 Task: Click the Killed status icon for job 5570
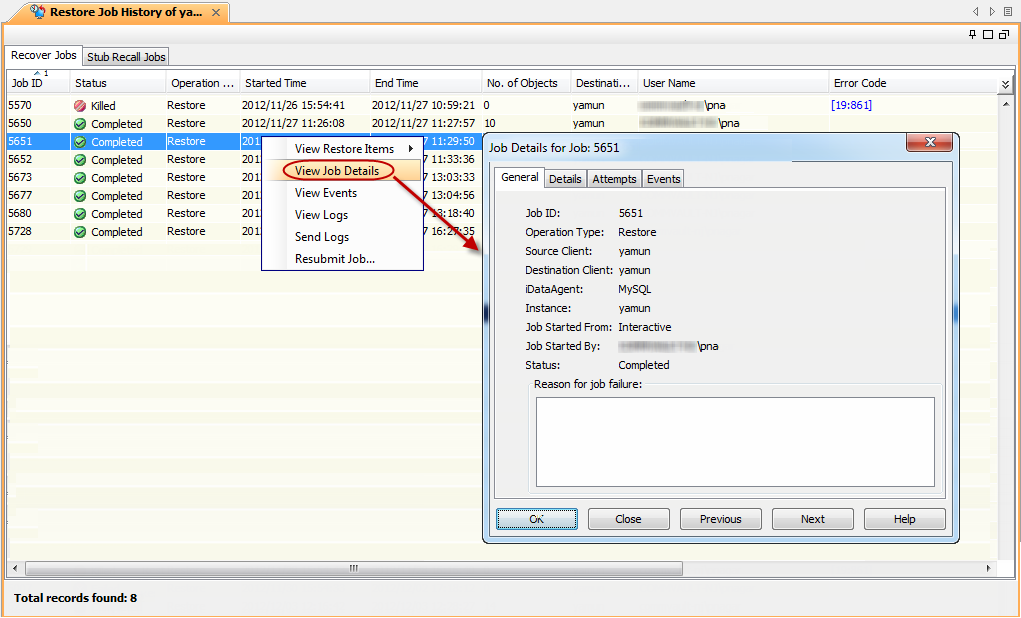80,105
